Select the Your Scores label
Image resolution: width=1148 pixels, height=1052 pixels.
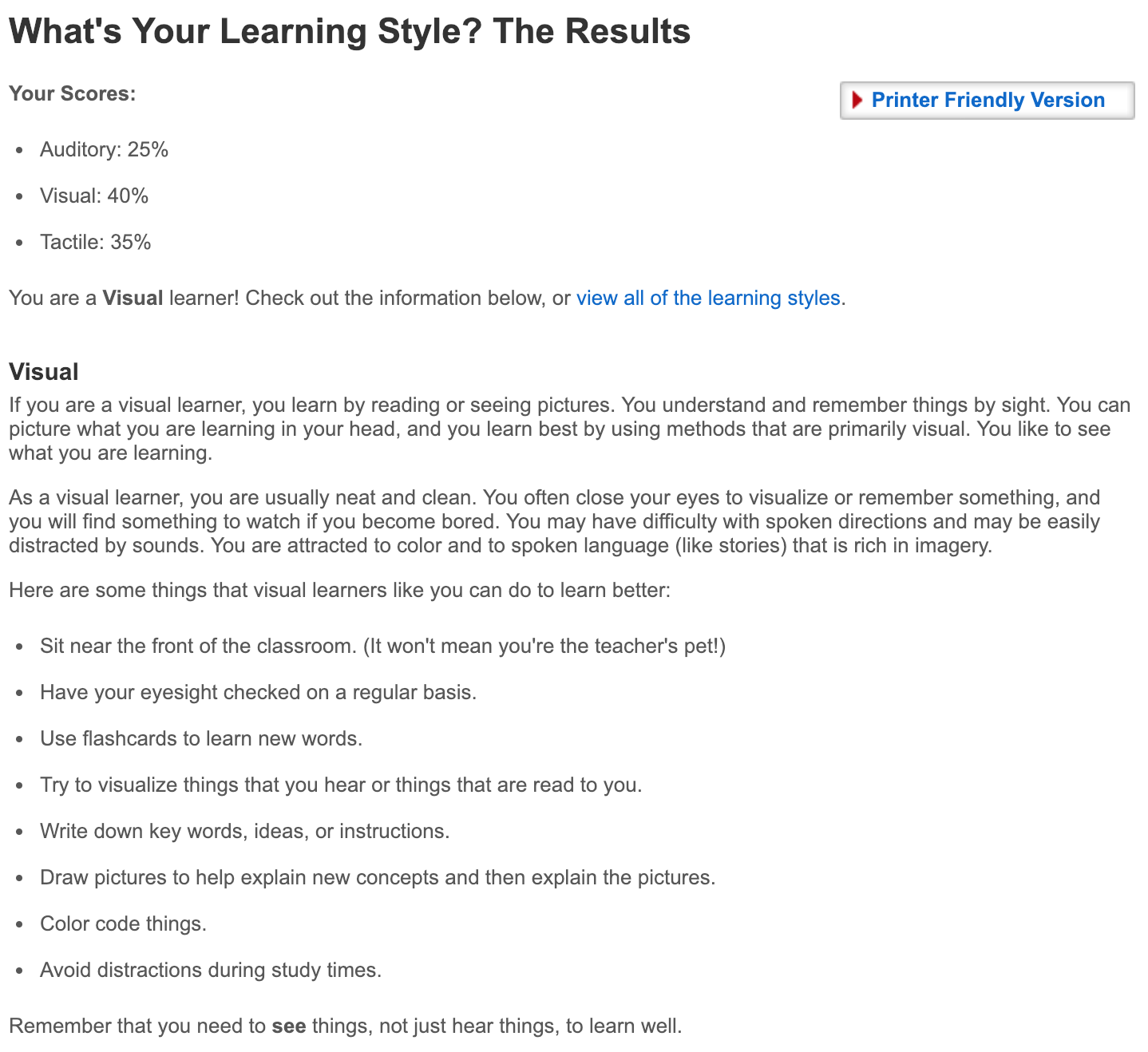(73, 93)
